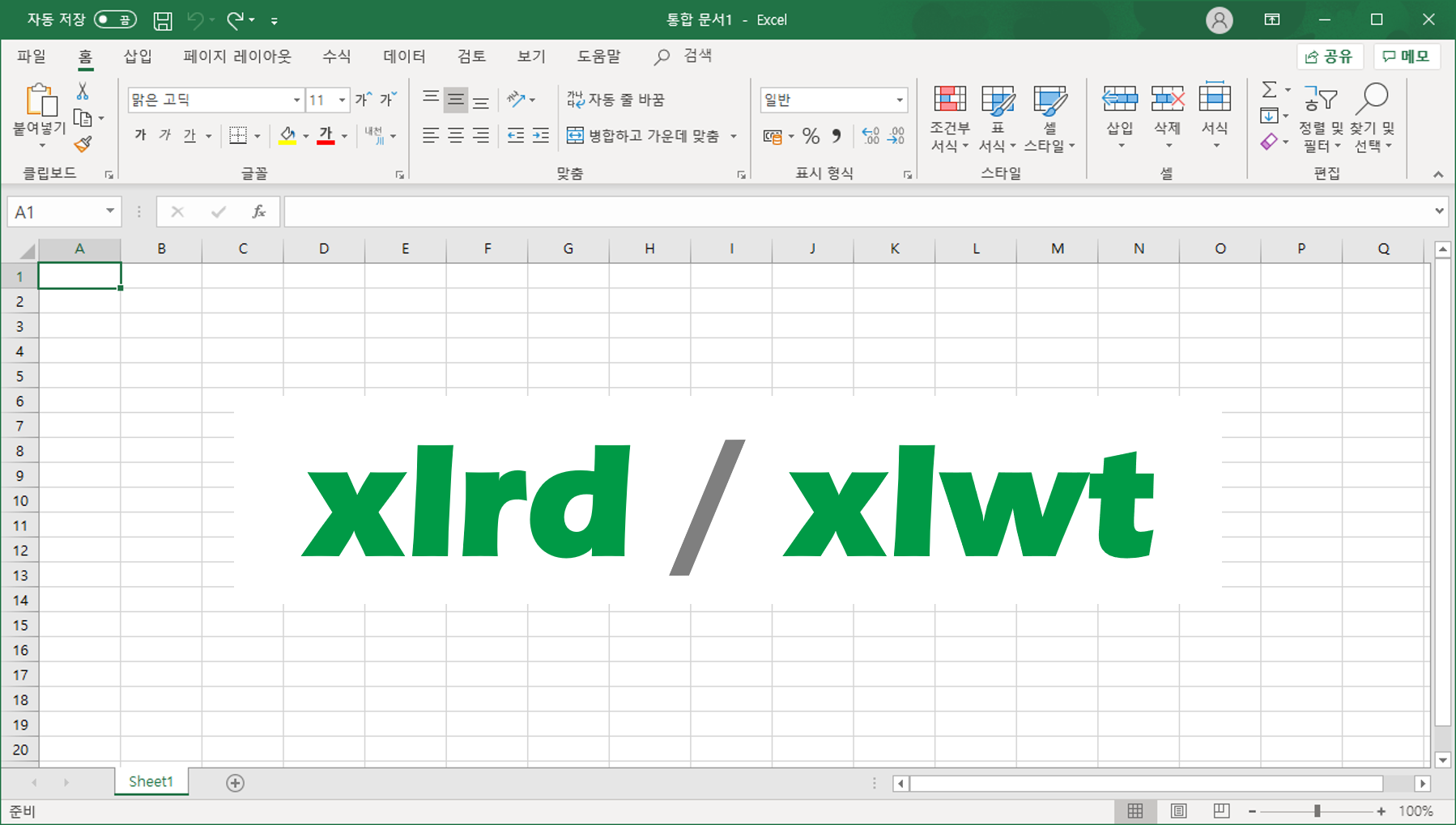
Task: Click the increase decimal icon
Action: [x=871, y=135]
